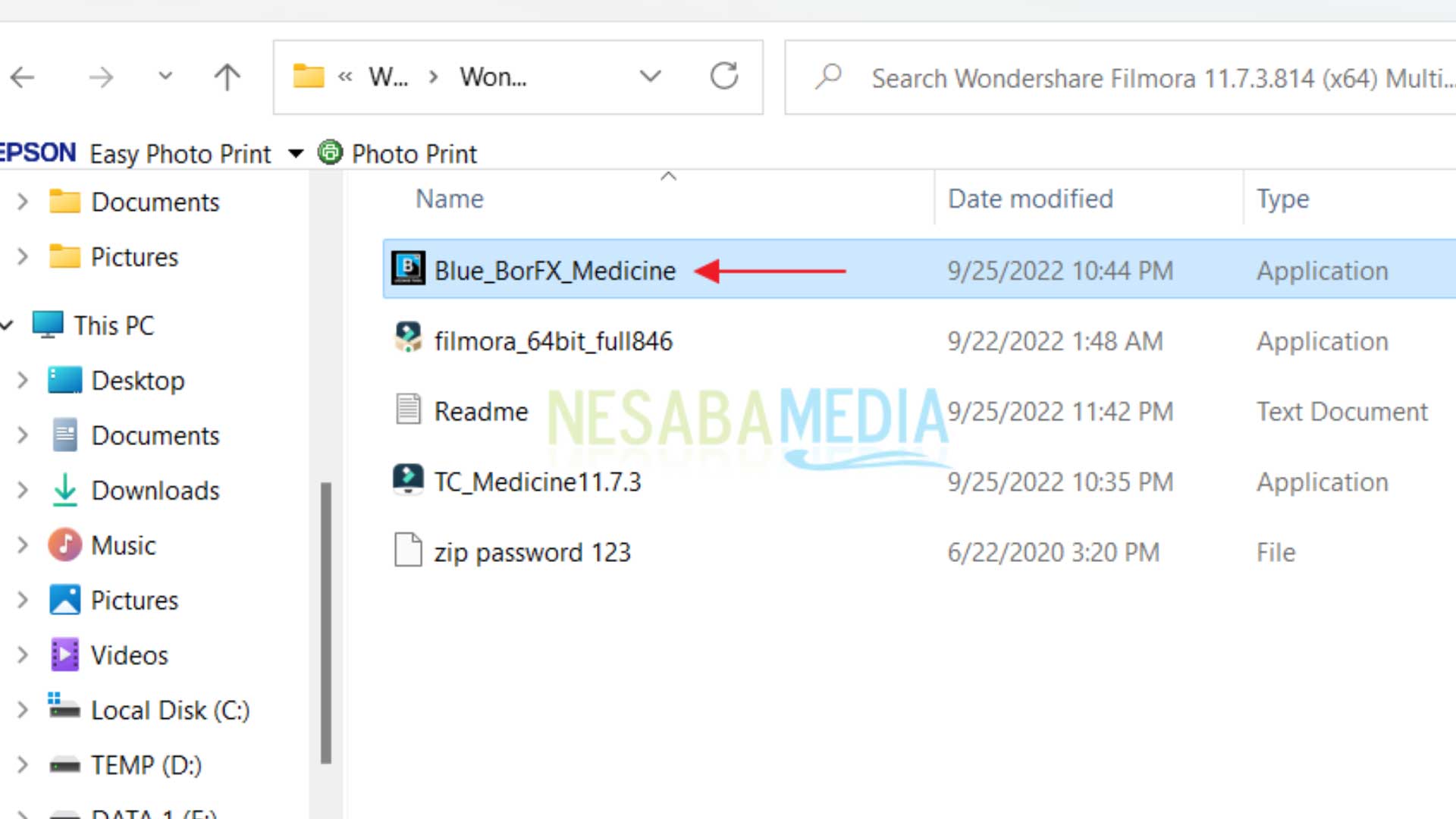The width and height of the screenshot is (1456, 819).
Task: Click the Local Disk (C:) drive icon
Action: [64, 706]
